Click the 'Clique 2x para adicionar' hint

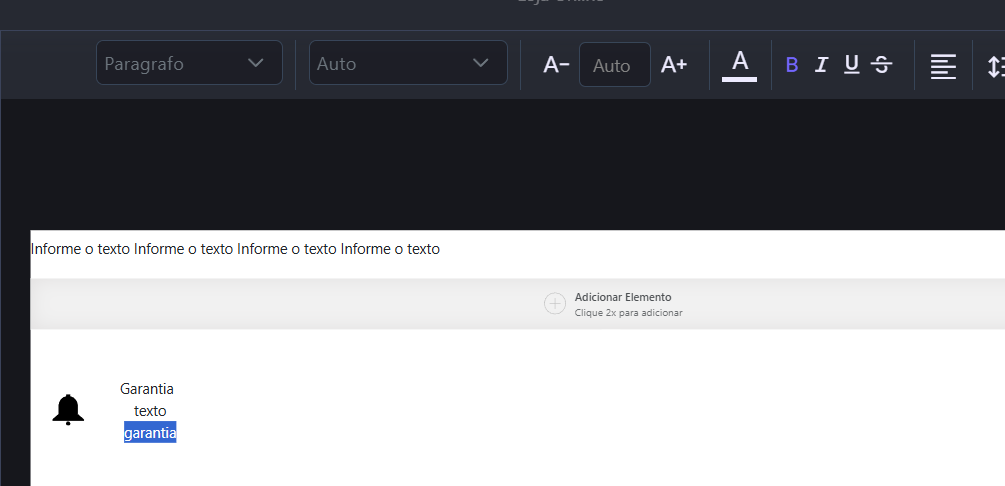628,313
